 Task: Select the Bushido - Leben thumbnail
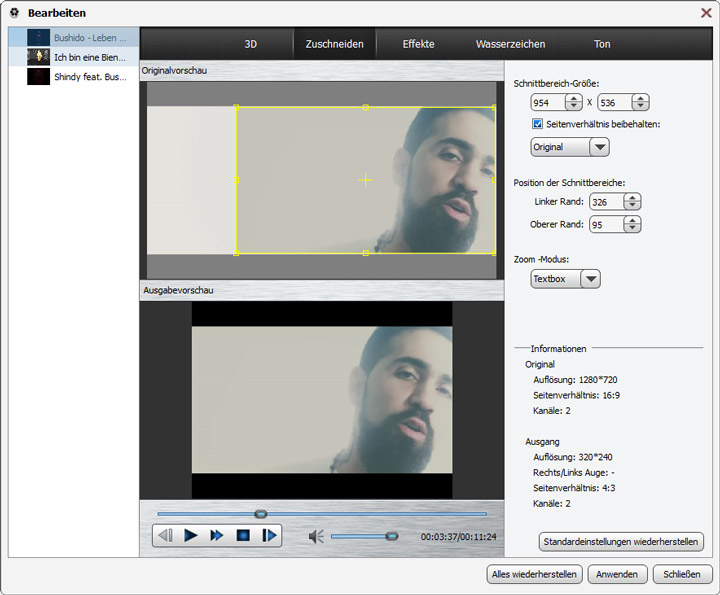39,38
